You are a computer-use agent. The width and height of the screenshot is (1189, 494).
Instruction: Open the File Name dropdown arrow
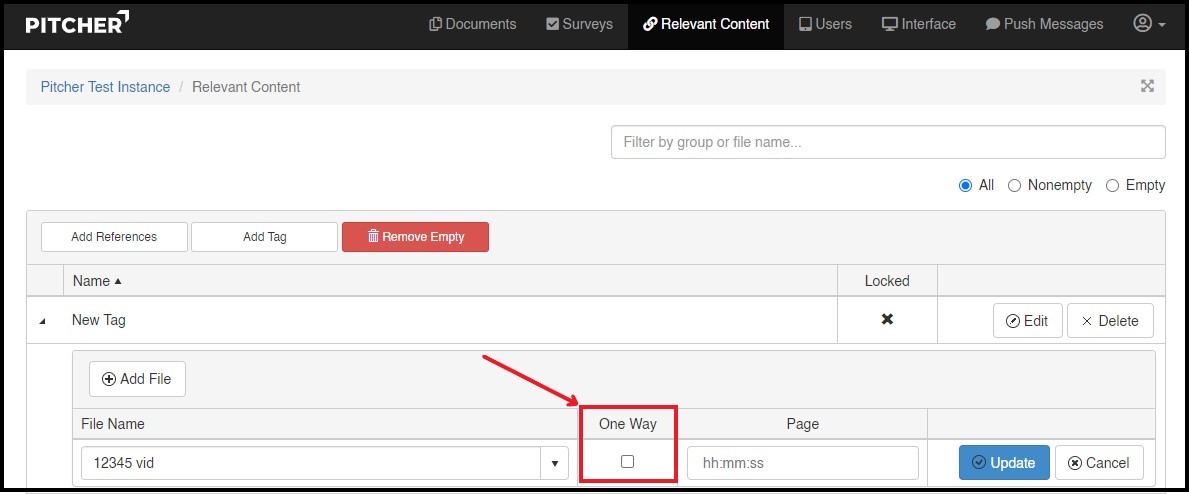554,463
